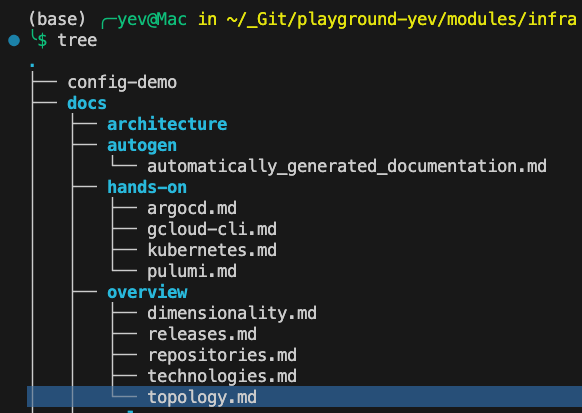The width and height of the screenshot is (582, 413).
Task: Click automatically_generated_documentation.md file name
Action: [x=347, y=166]
